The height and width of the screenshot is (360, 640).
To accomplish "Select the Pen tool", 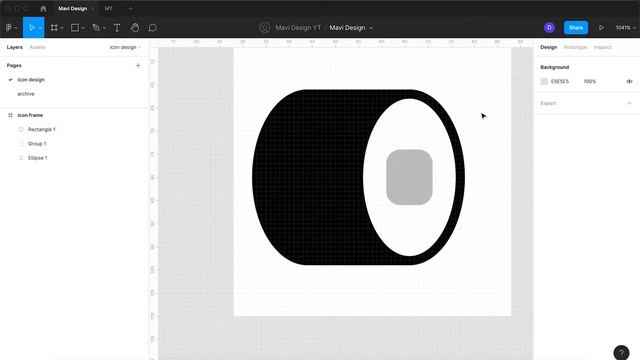I will click(x=96, y=28).
